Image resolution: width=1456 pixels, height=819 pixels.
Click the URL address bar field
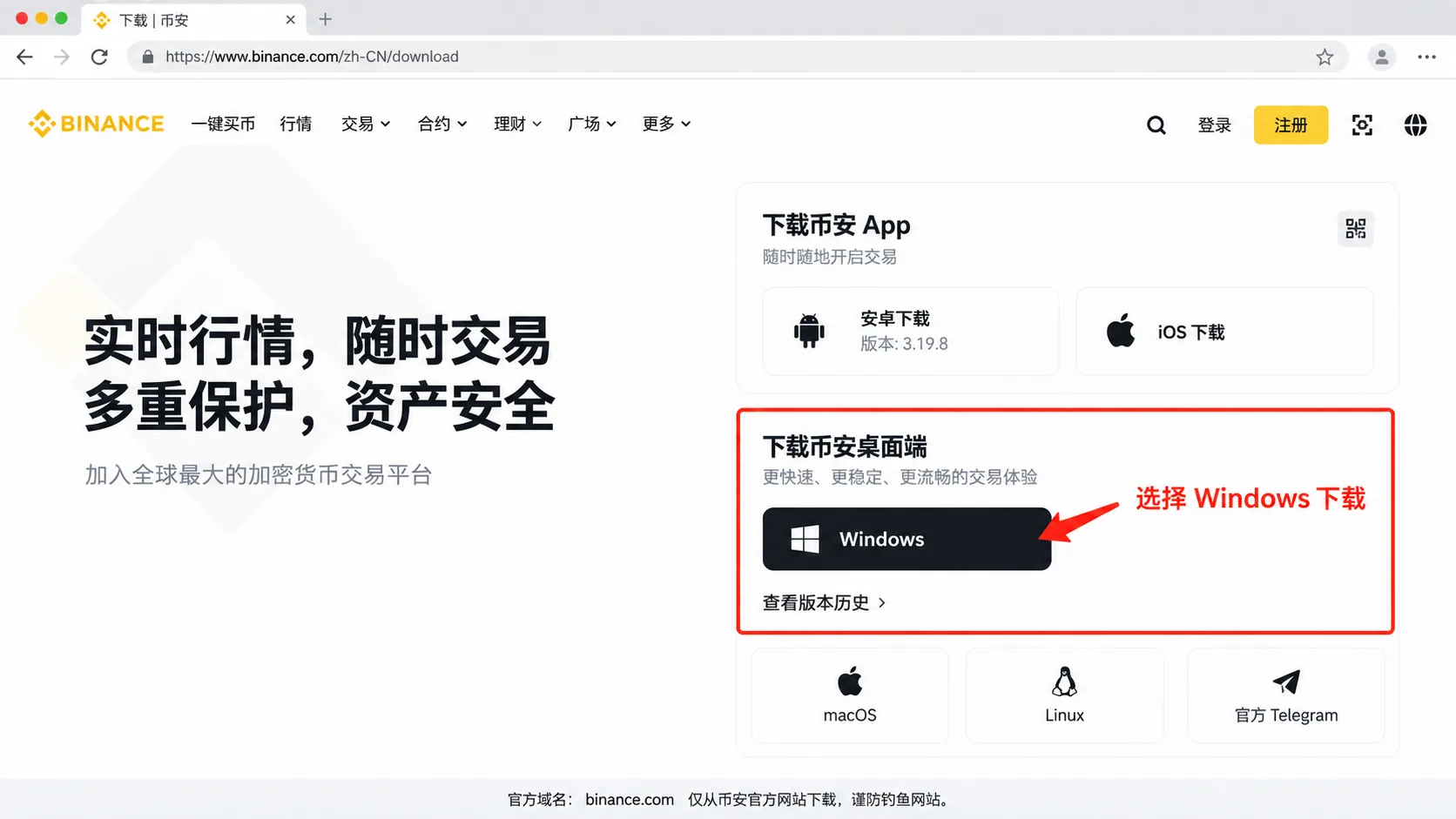(737, 57)
